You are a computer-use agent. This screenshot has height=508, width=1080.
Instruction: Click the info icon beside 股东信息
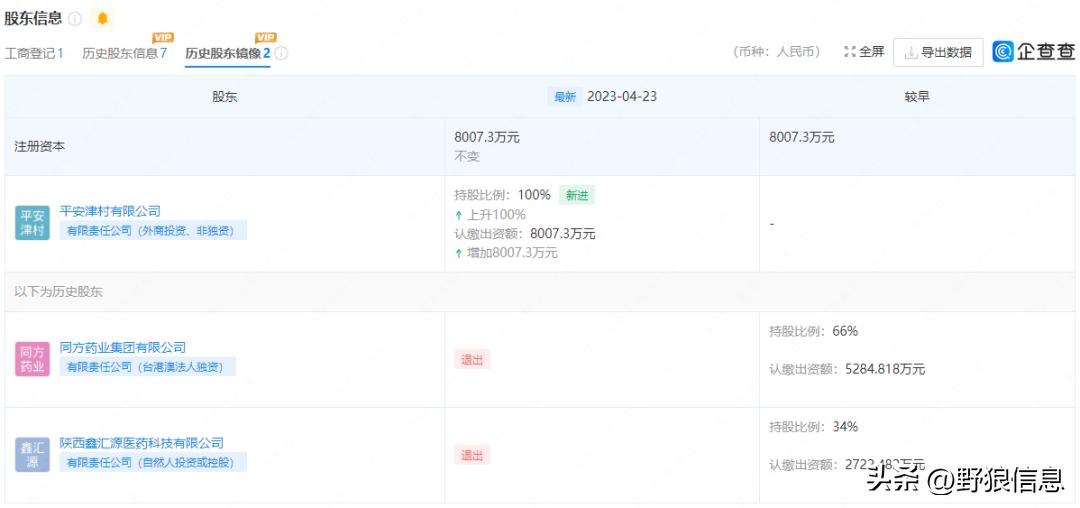tap(76, 19)
